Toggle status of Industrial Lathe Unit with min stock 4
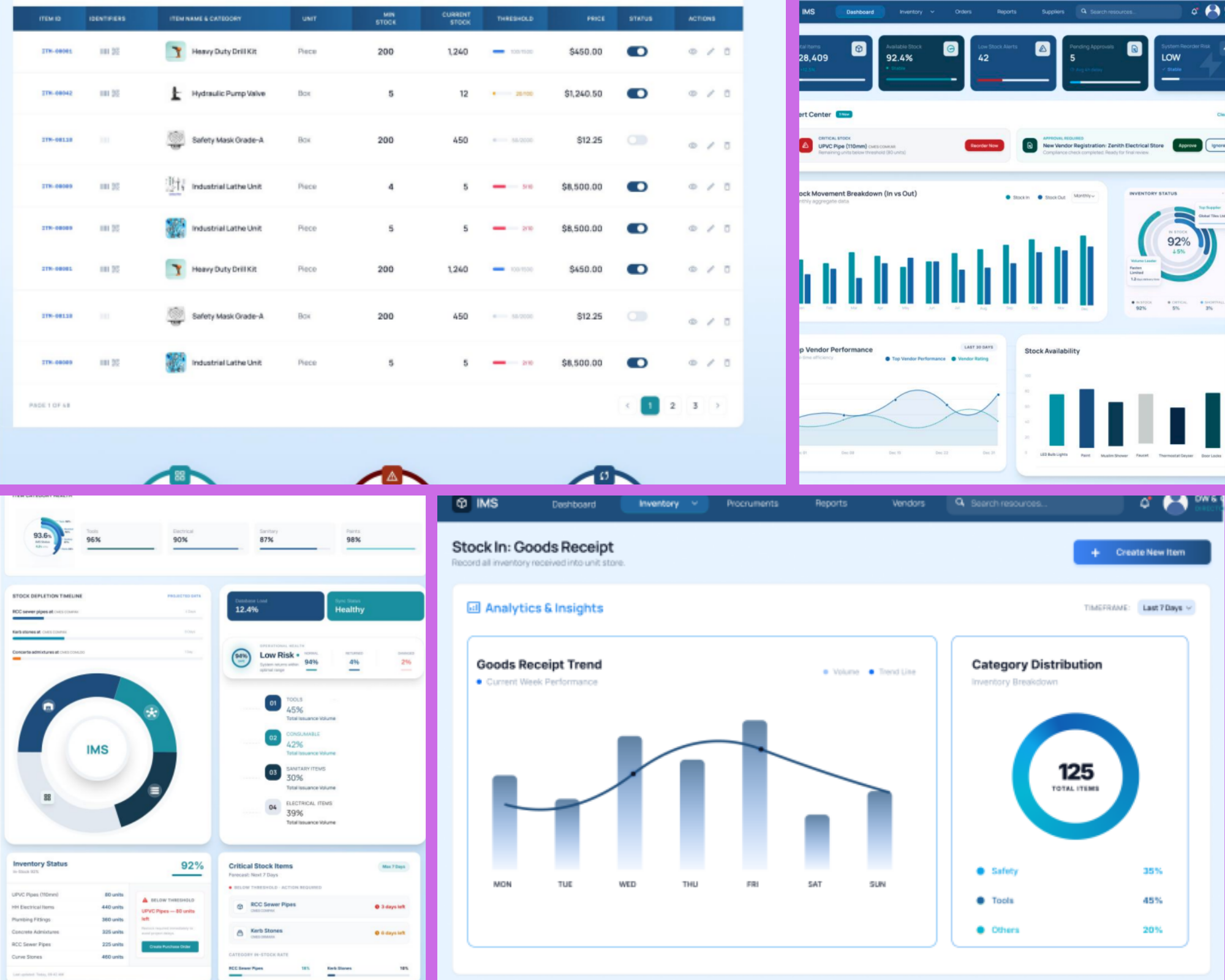The width and height of the screenshot is (1225, 980). [637, 187]
